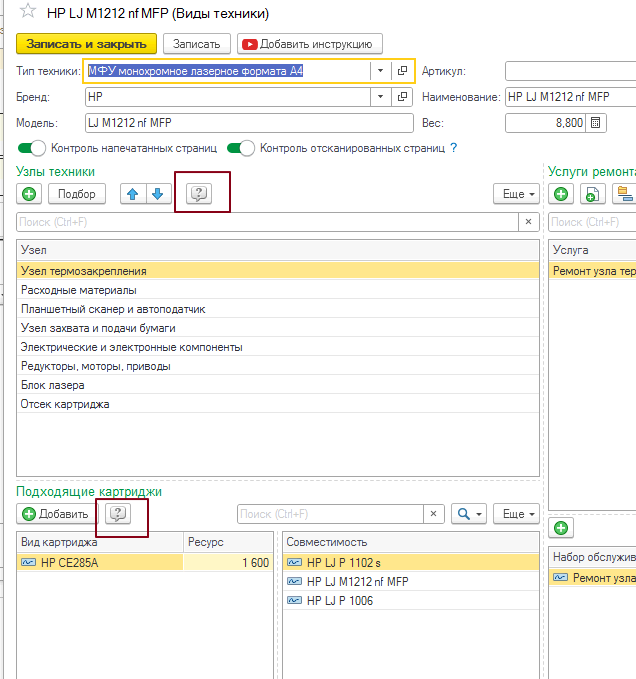Screen dimensions: 636x679
Task: Open help icon in Подходящие картриджи toolbar
Action: (x=118, y=514)
